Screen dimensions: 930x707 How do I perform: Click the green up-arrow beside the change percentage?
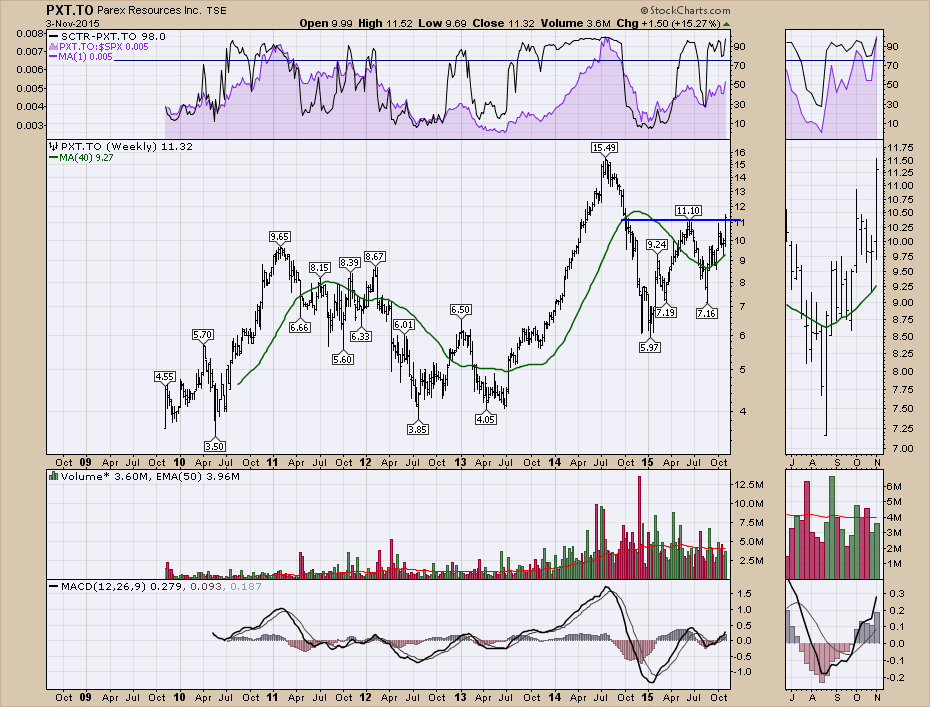(x=727, y=24)
